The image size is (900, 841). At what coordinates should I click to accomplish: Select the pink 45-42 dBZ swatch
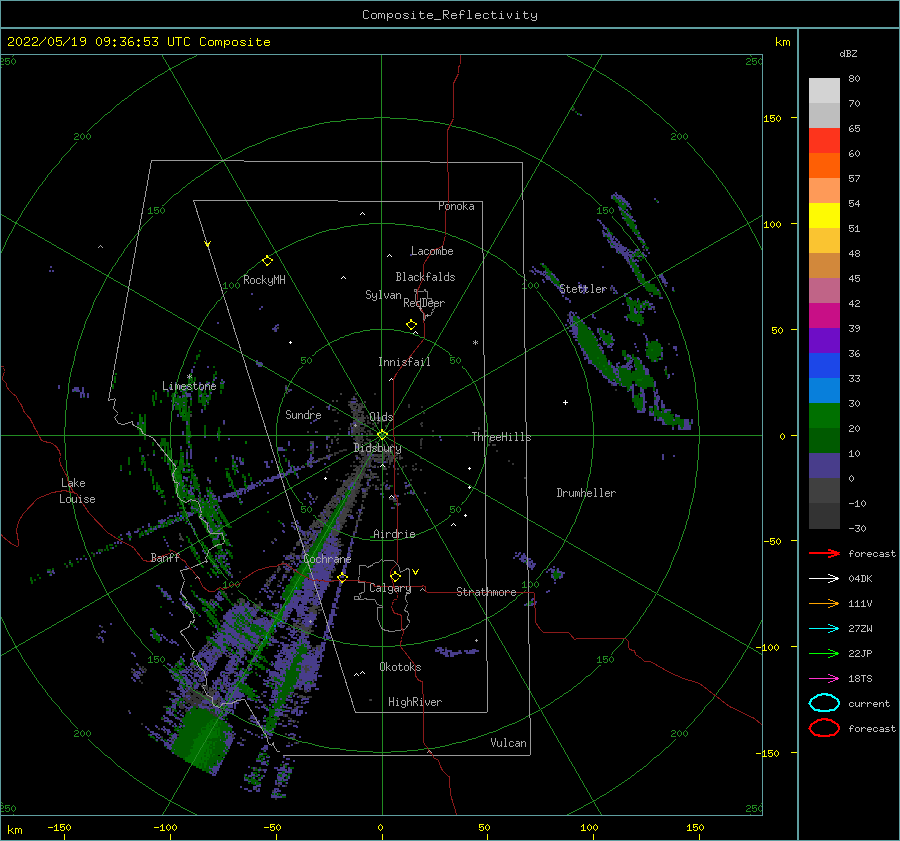824,290
